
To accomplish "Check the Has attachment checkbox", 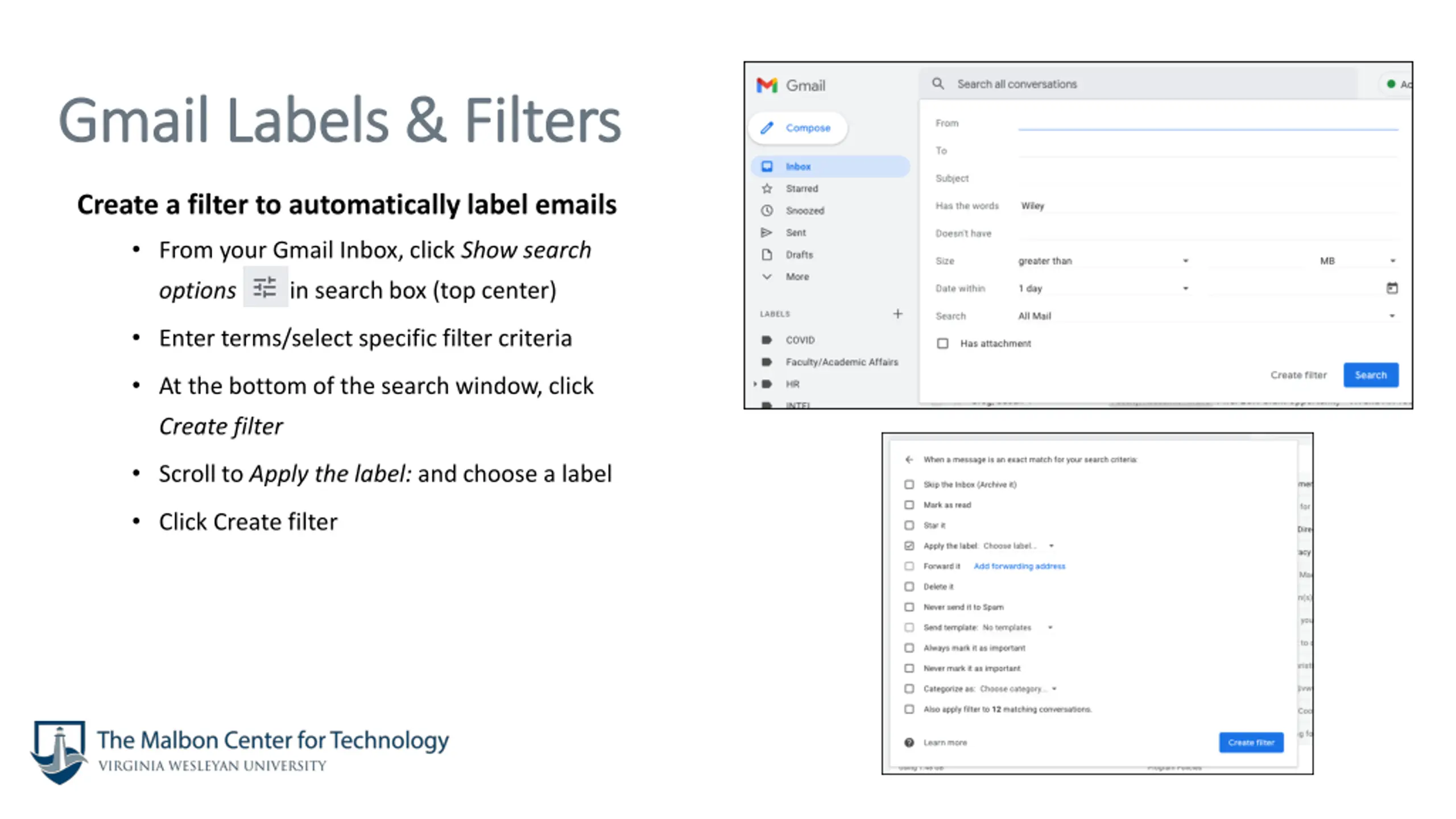I will click(942, 343).
